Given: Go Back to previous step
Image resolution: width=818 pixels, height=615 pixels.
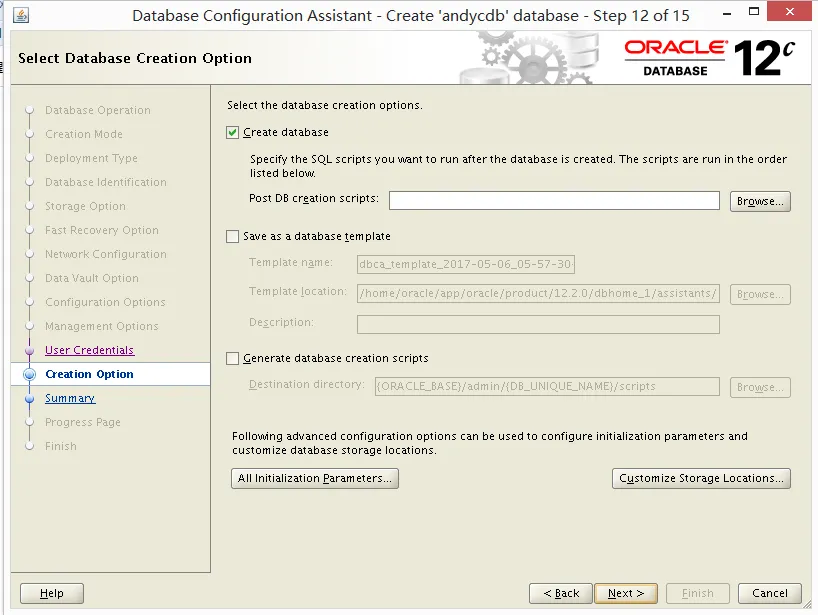Looking at the screenshot, I should coord(561,593).
